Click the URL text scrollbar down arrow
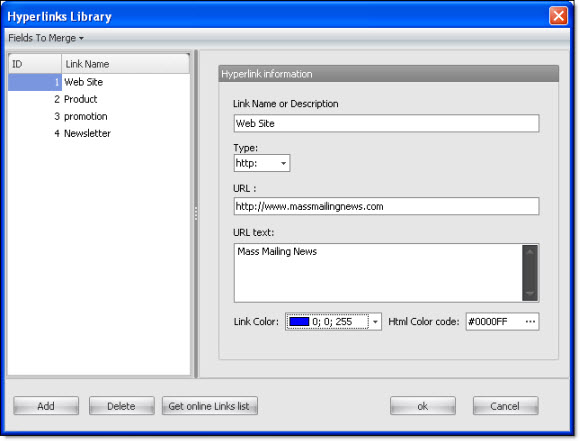The image size is (580, 441). (530, 294)
